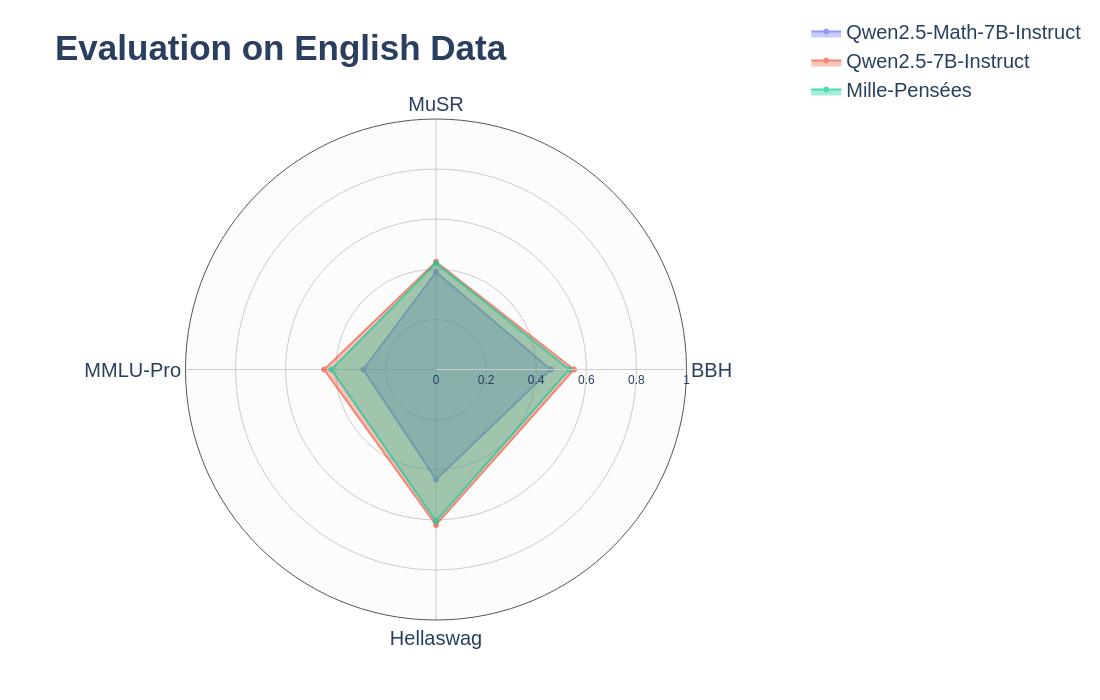Click the 0 tick at chart center
The width and height of the screenshot is (1100, 700).
coord(436,380)
